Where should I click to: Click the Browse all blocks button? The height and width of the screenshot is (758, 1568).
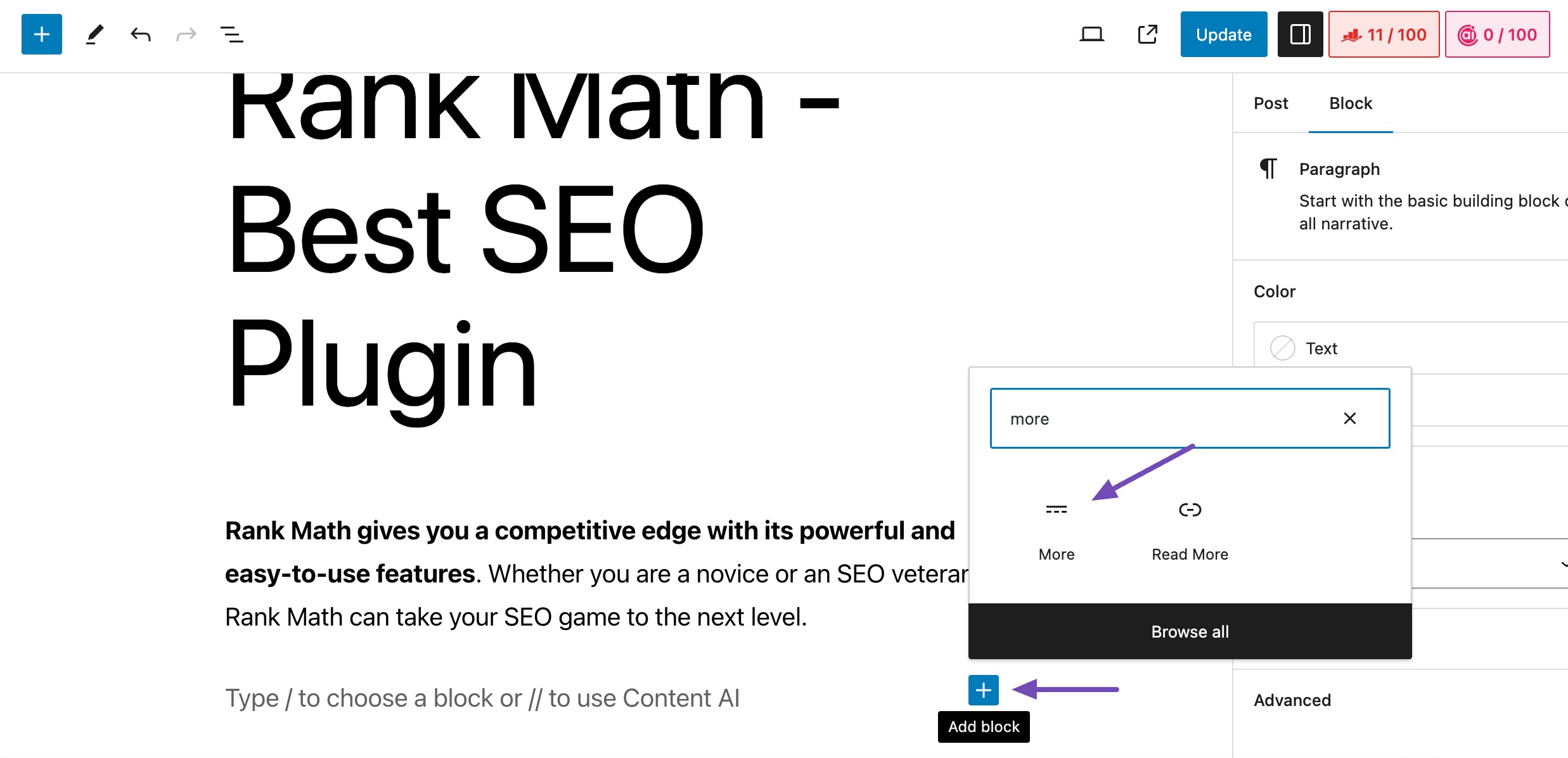pos(1189,631)
